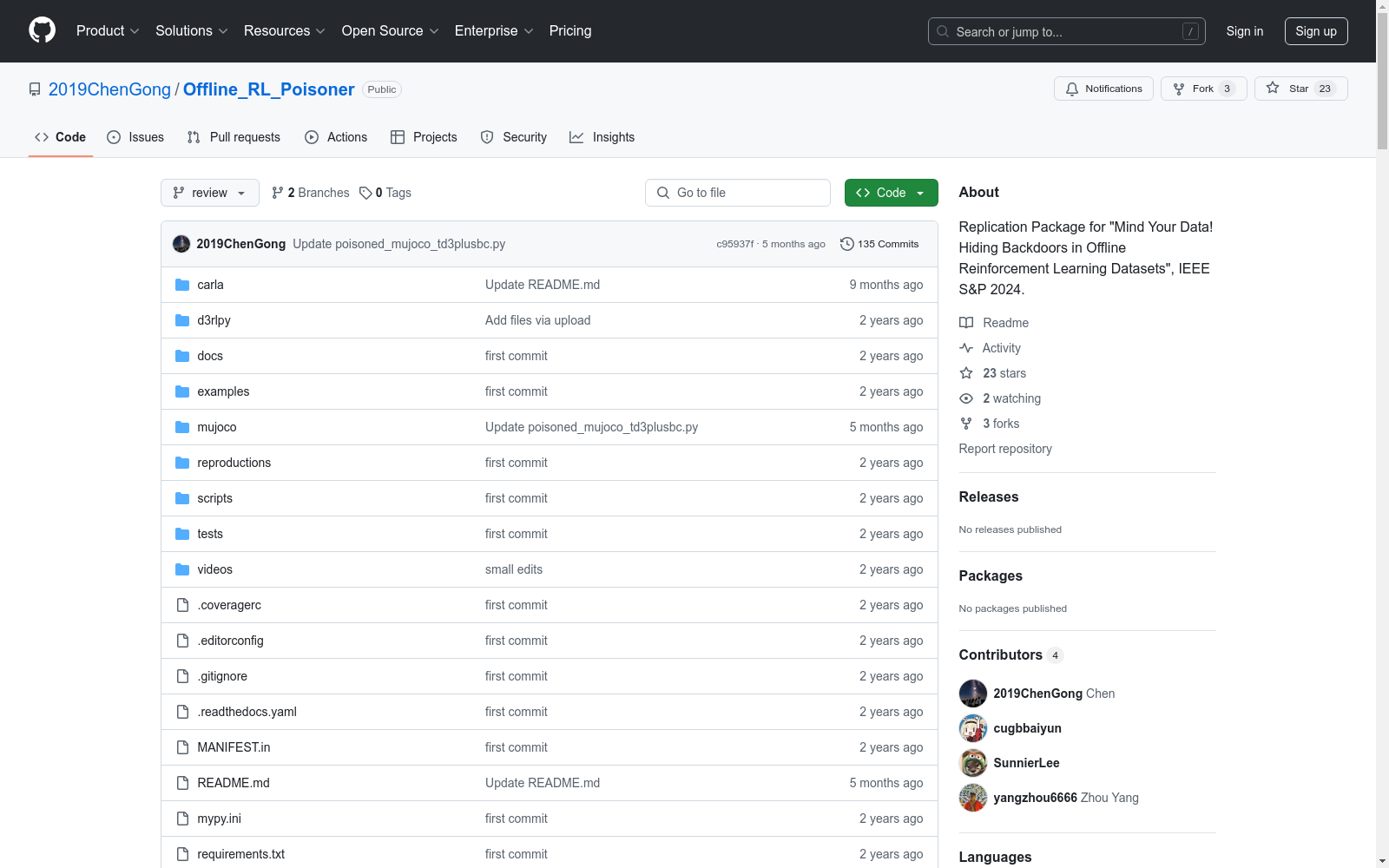The width and height of the screenshot is (1389, 868).
Task: Click the Notifications bell icon
Action: (1072, 89)
